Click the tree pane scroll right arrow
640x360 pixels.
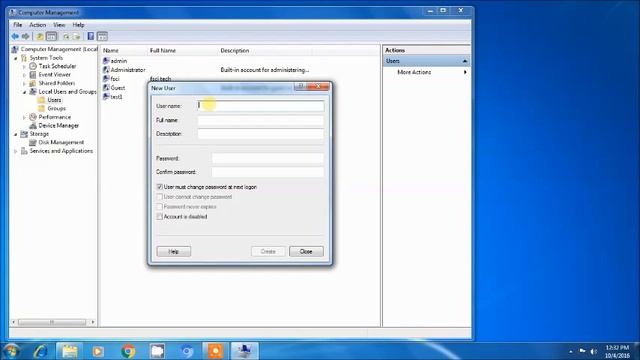pyautogui.click(x=93, y=322)
